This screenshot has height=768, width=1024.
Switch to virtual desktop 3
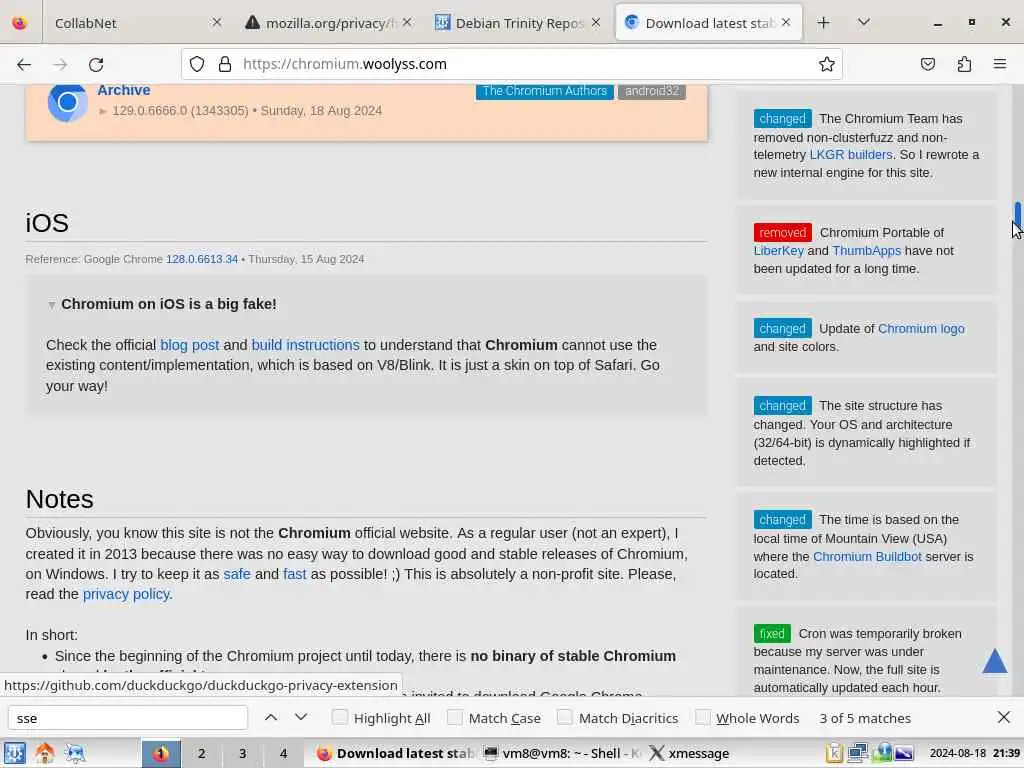tap(242, 753)
